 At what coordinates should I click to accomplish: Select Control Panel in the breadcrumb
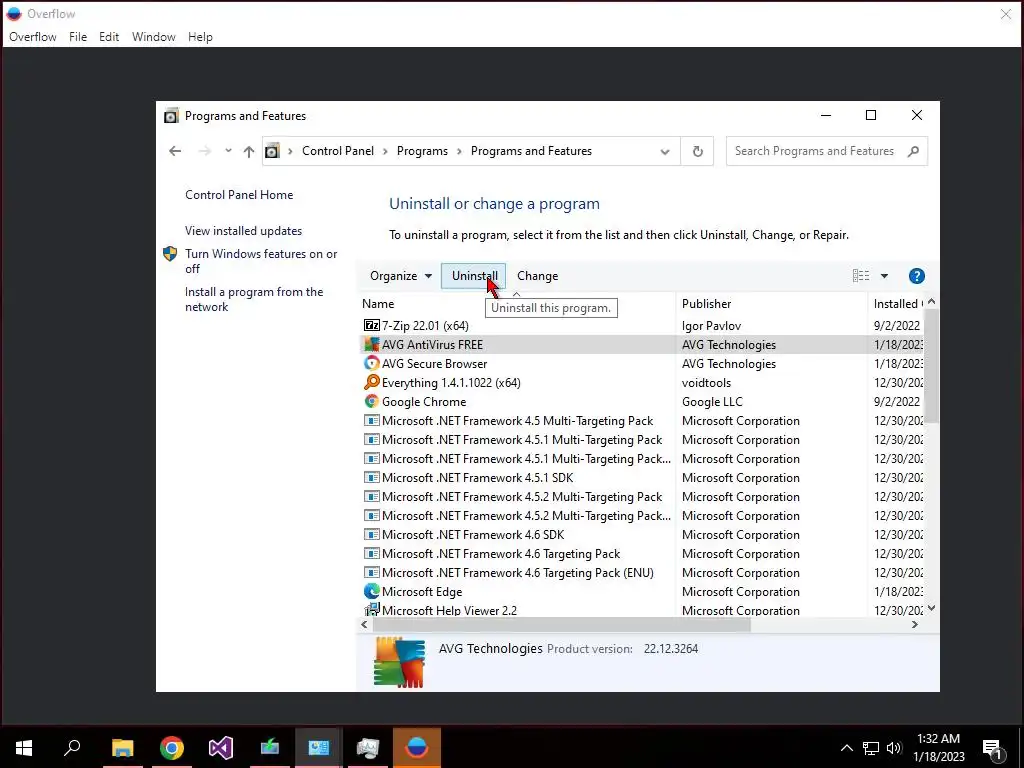coord(338,151)
